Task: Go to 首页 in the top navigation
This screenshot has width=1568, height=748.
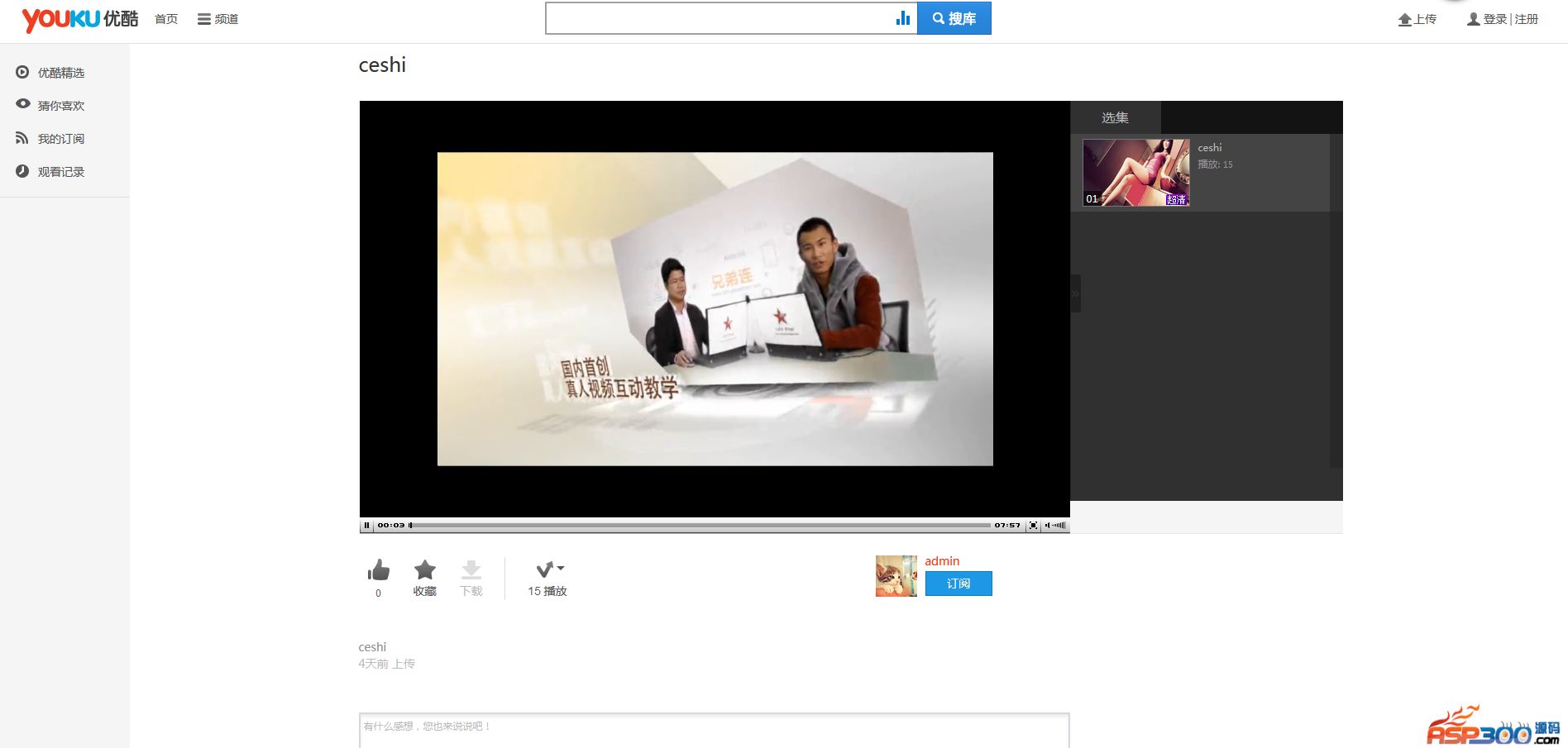Action: point(166,19)
